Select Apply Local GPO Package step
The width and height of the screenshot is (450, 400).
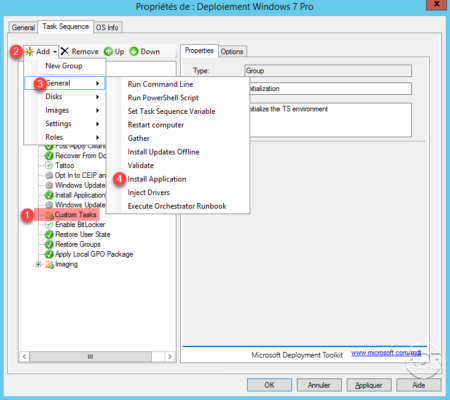94,254
